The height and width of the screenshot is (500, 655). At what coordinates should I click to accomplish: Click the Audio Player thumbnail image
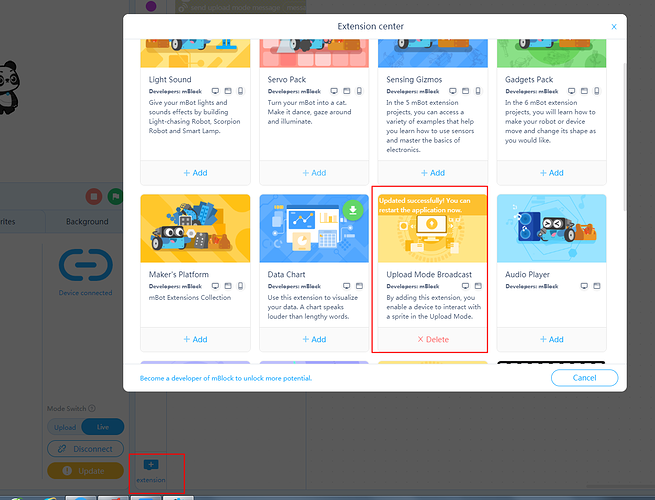pos(551,228)
